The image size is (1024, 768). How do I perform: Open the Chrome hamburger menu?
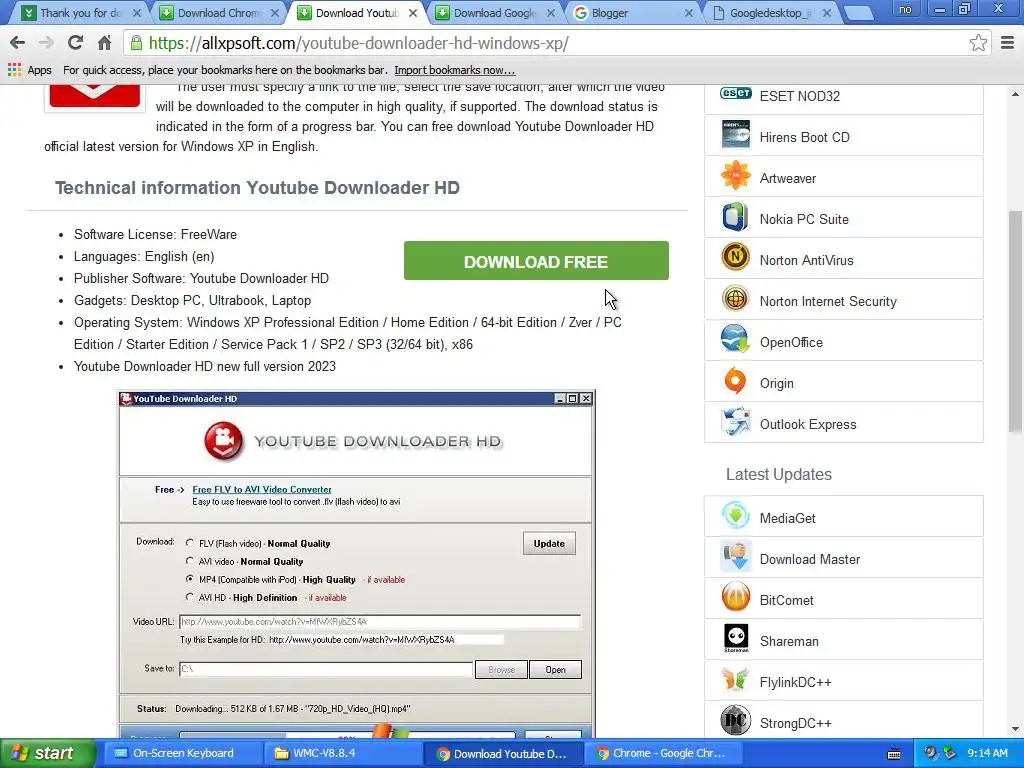pos(1008,43)
